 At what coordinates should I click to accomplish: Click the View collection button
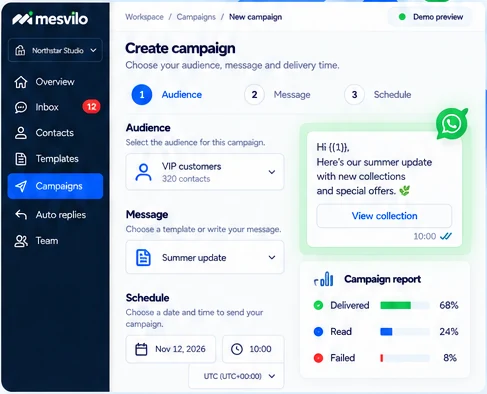[384, 216]
